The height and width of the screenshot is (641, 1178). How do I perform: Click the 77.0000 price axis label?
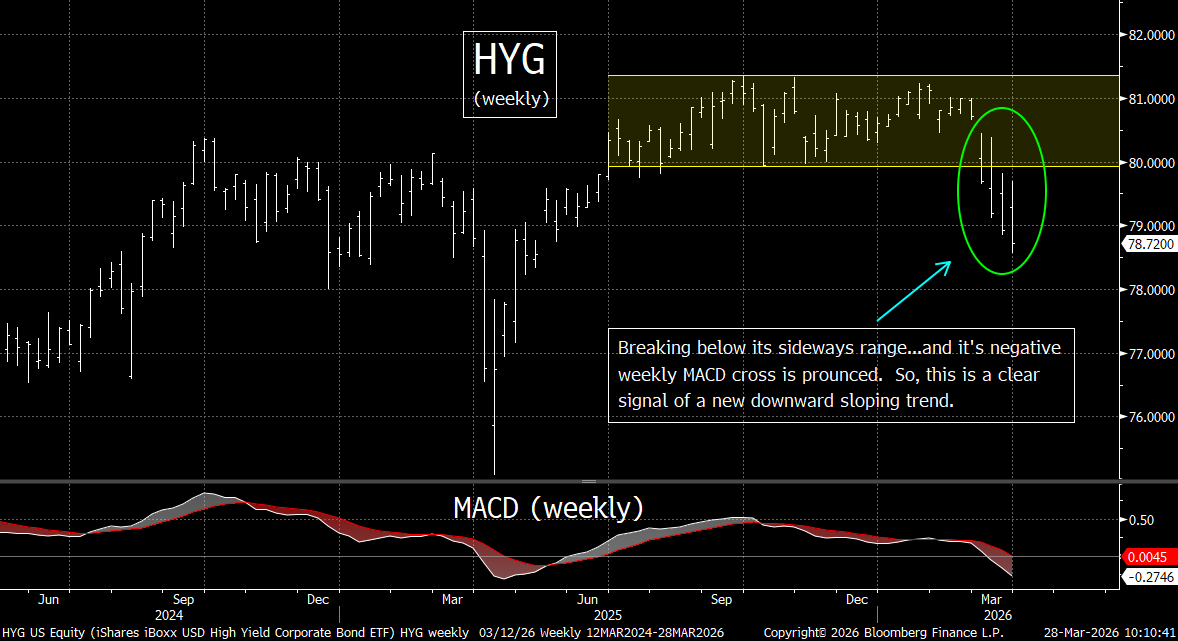(x=1151, y=354)
